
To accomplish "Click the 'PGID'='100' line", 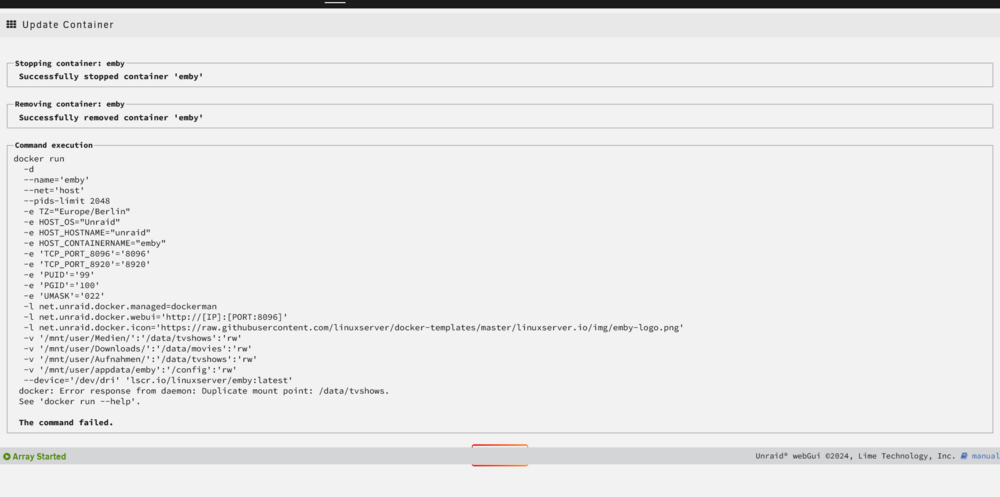I will coord(61,285).
